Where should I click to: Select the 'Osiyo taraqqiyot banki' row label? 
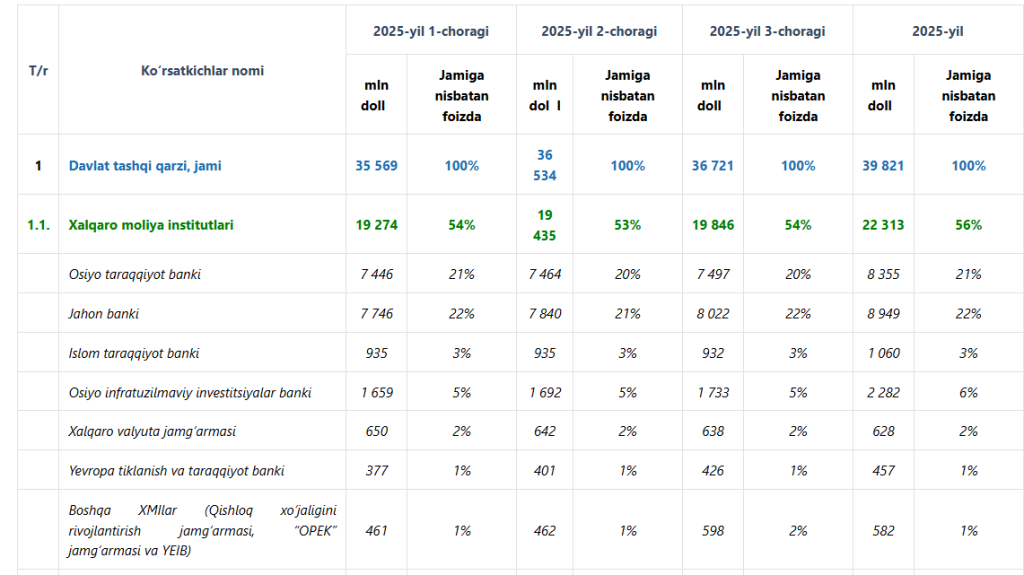tap(134, 274)
